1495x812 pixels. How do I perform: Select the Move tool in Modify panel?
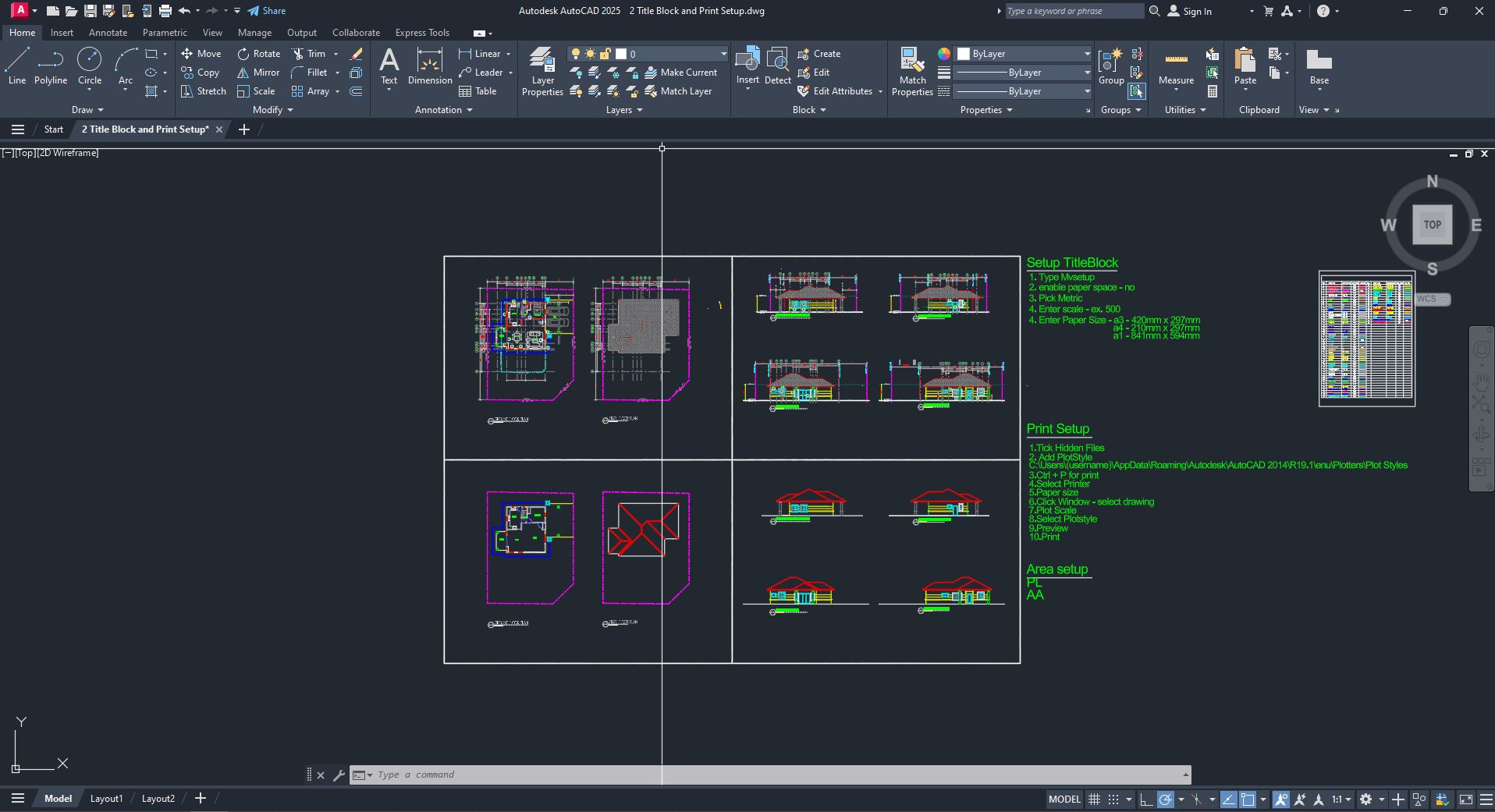[x=201, y=53]
